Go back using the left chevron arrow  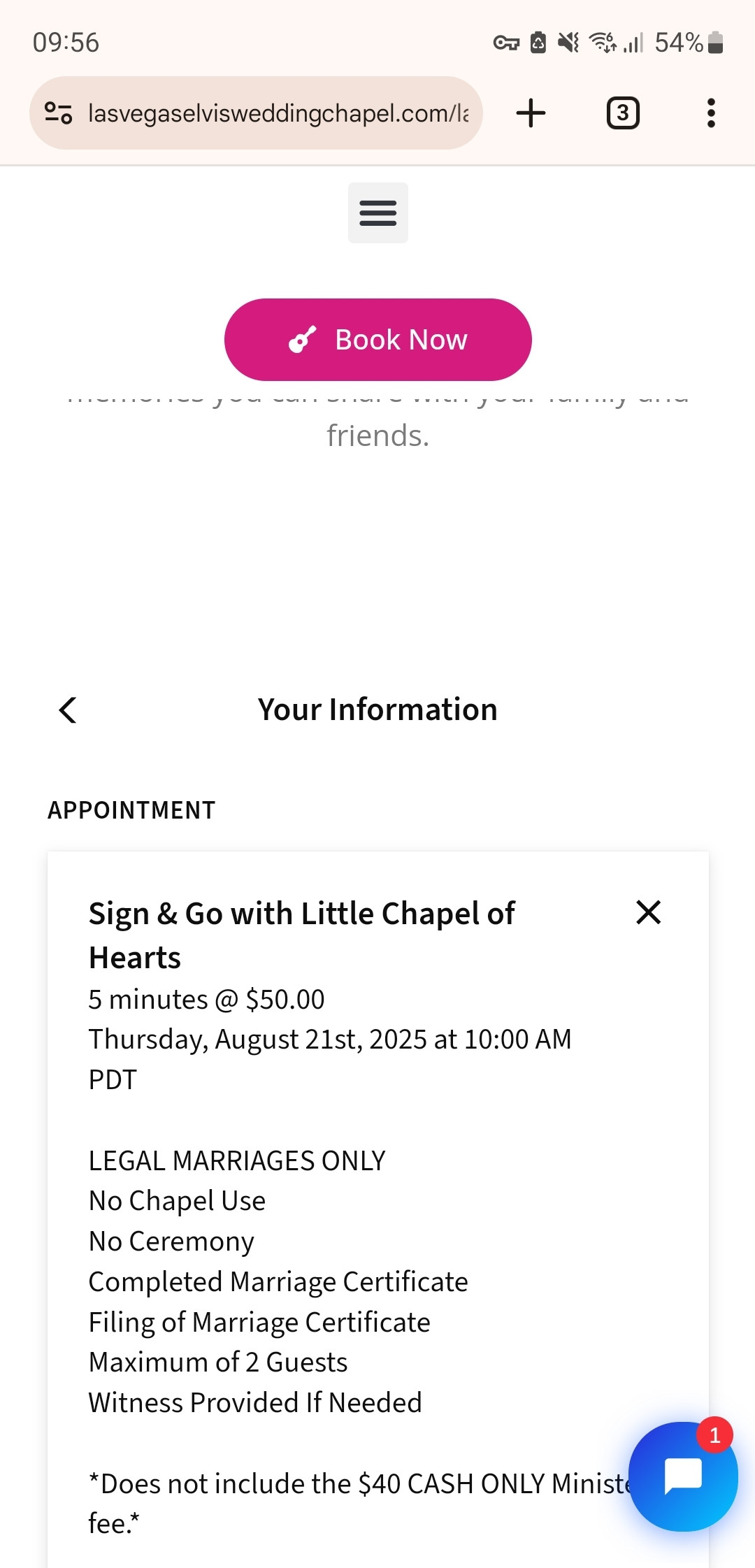(x=68, y=710)
